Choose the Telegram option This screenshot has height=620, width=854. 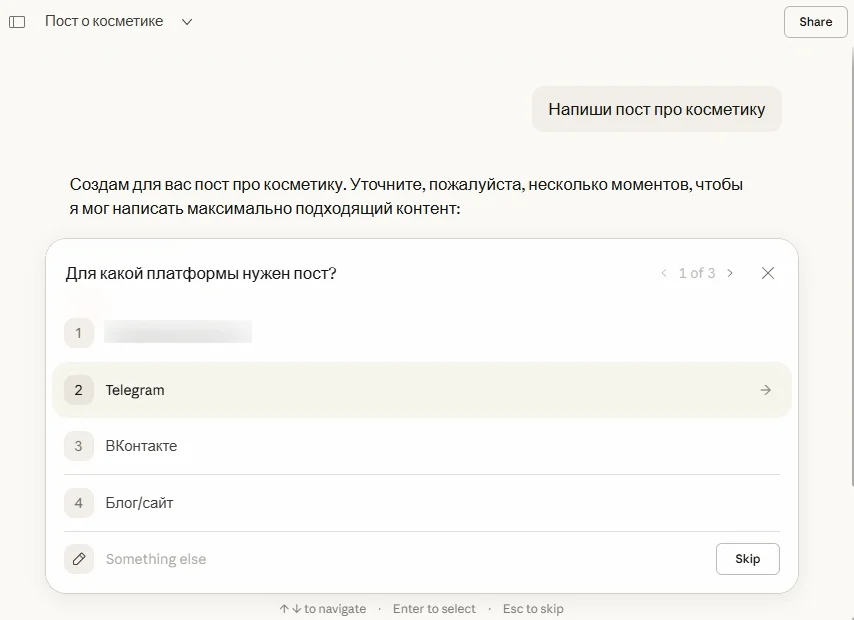422,390
